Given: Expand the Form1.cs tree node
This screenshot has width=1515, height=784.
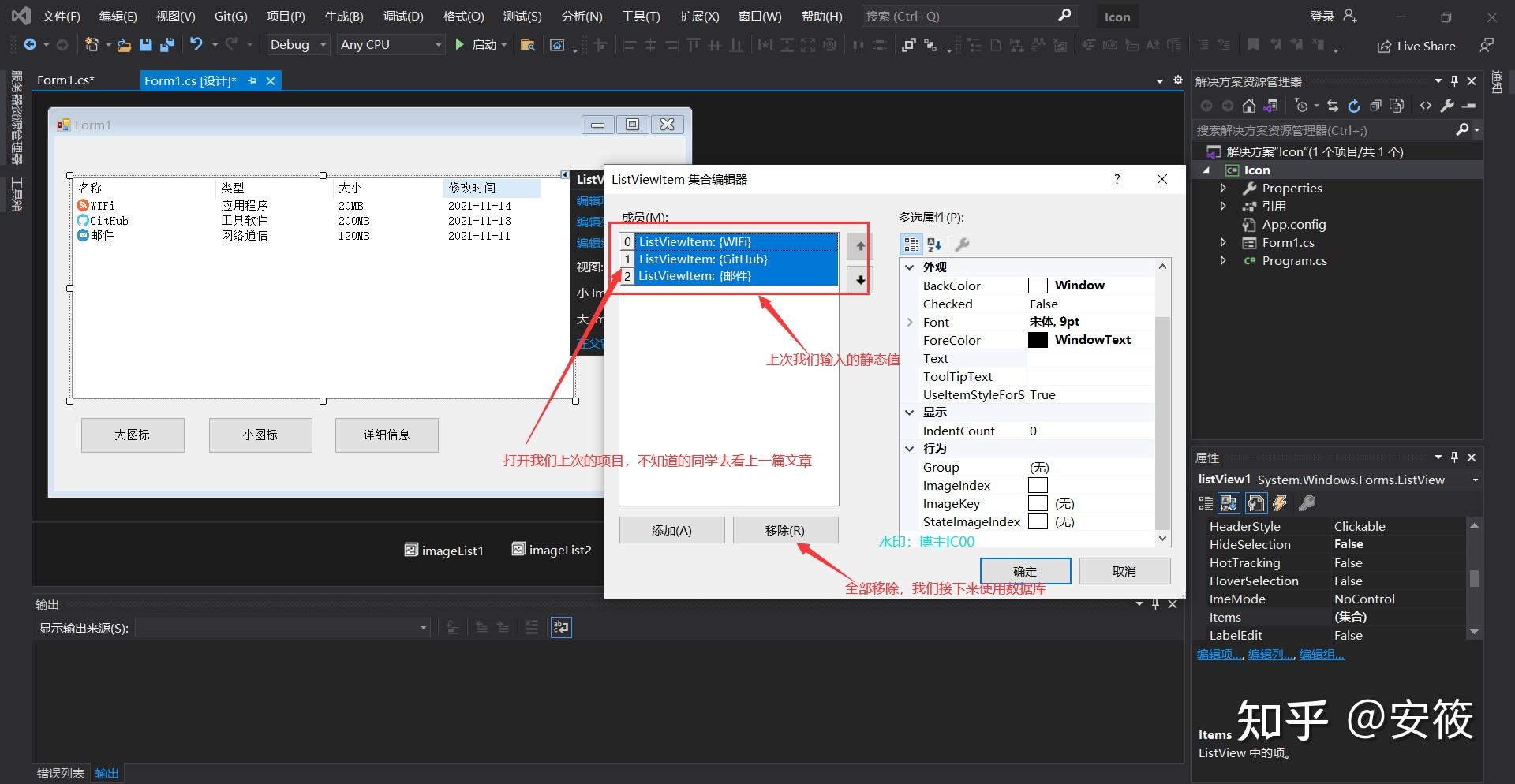Looking at the screenshot, I should click(1223, 242).
